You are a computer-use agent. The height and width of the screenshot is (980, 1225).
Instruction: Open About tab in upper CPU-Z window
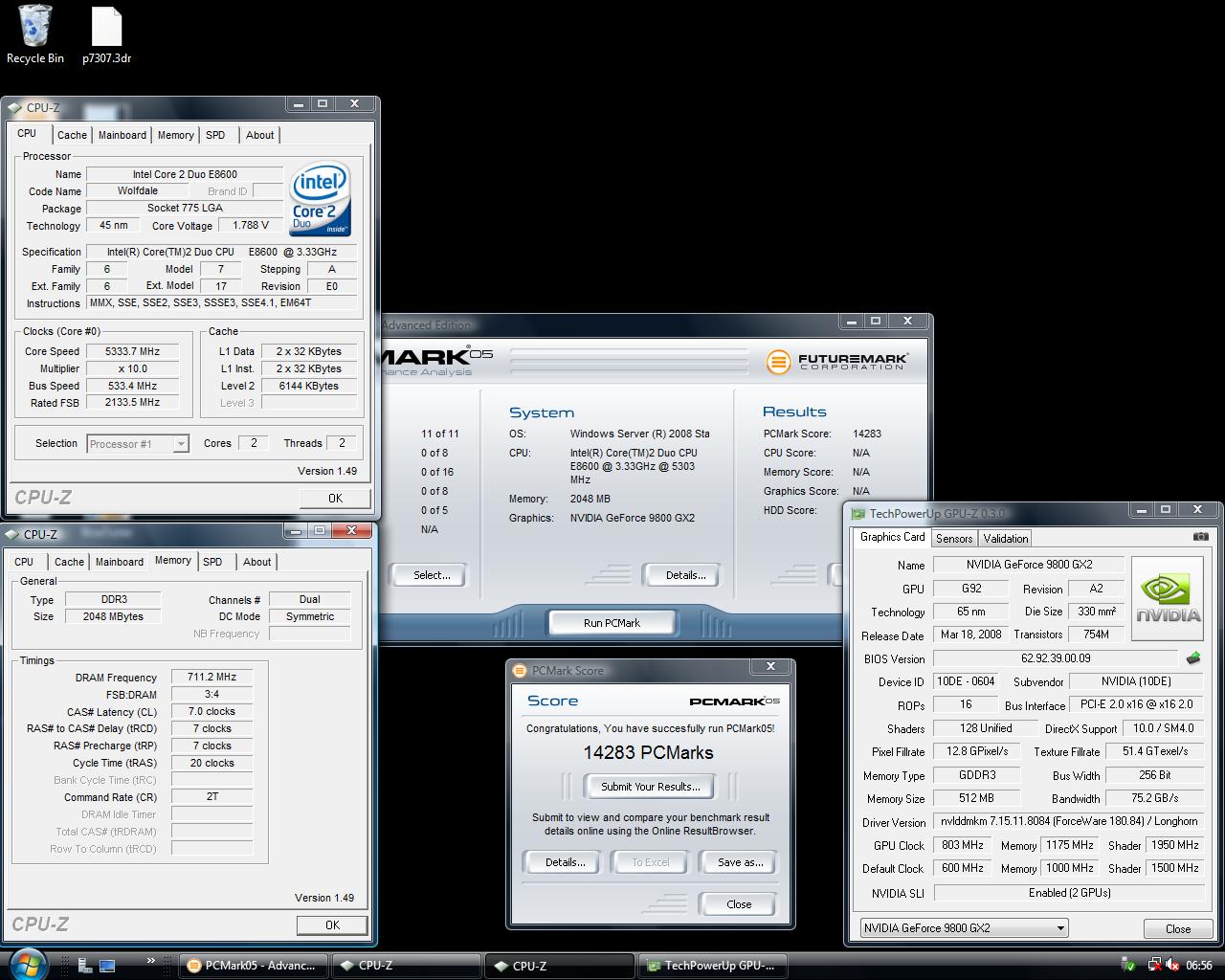pyautogui.click(x=259, y=135)
